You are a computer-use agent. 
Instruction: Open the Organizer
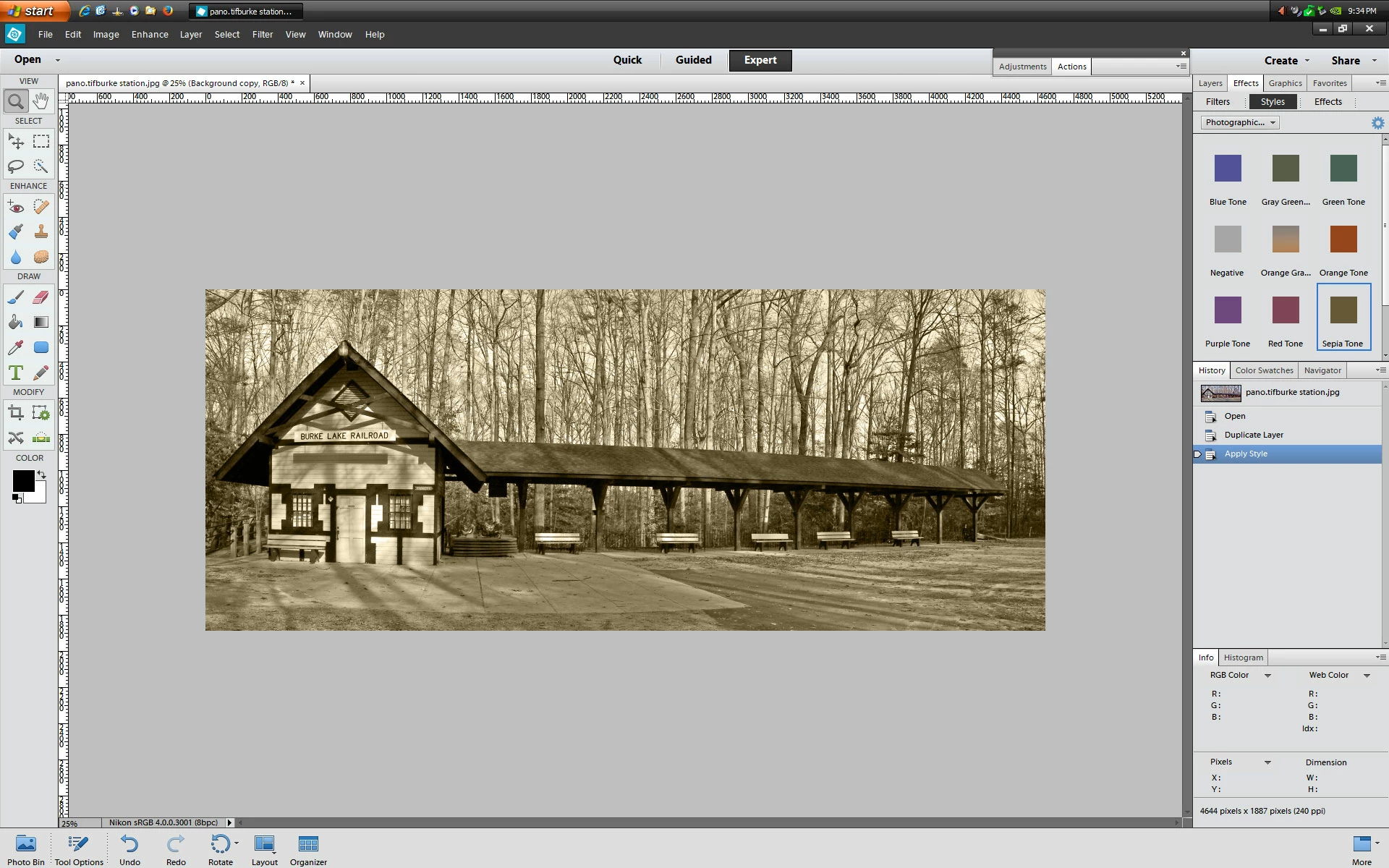308,849
